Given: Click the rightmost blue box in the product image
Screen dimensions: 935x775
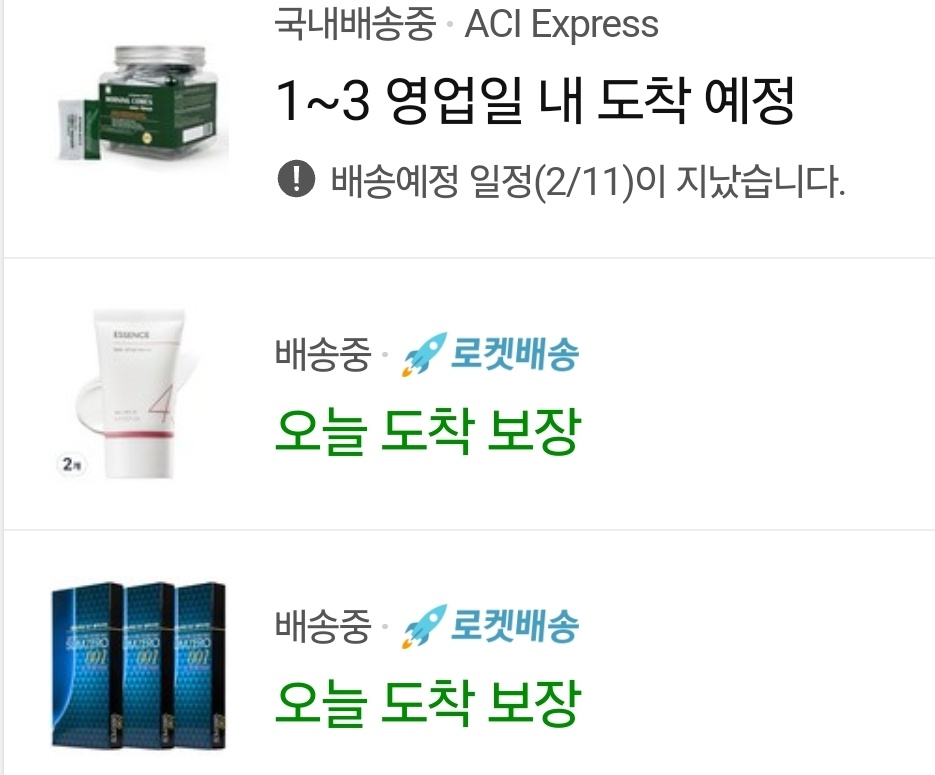Looking at the screenshot, I should point(200,665).
